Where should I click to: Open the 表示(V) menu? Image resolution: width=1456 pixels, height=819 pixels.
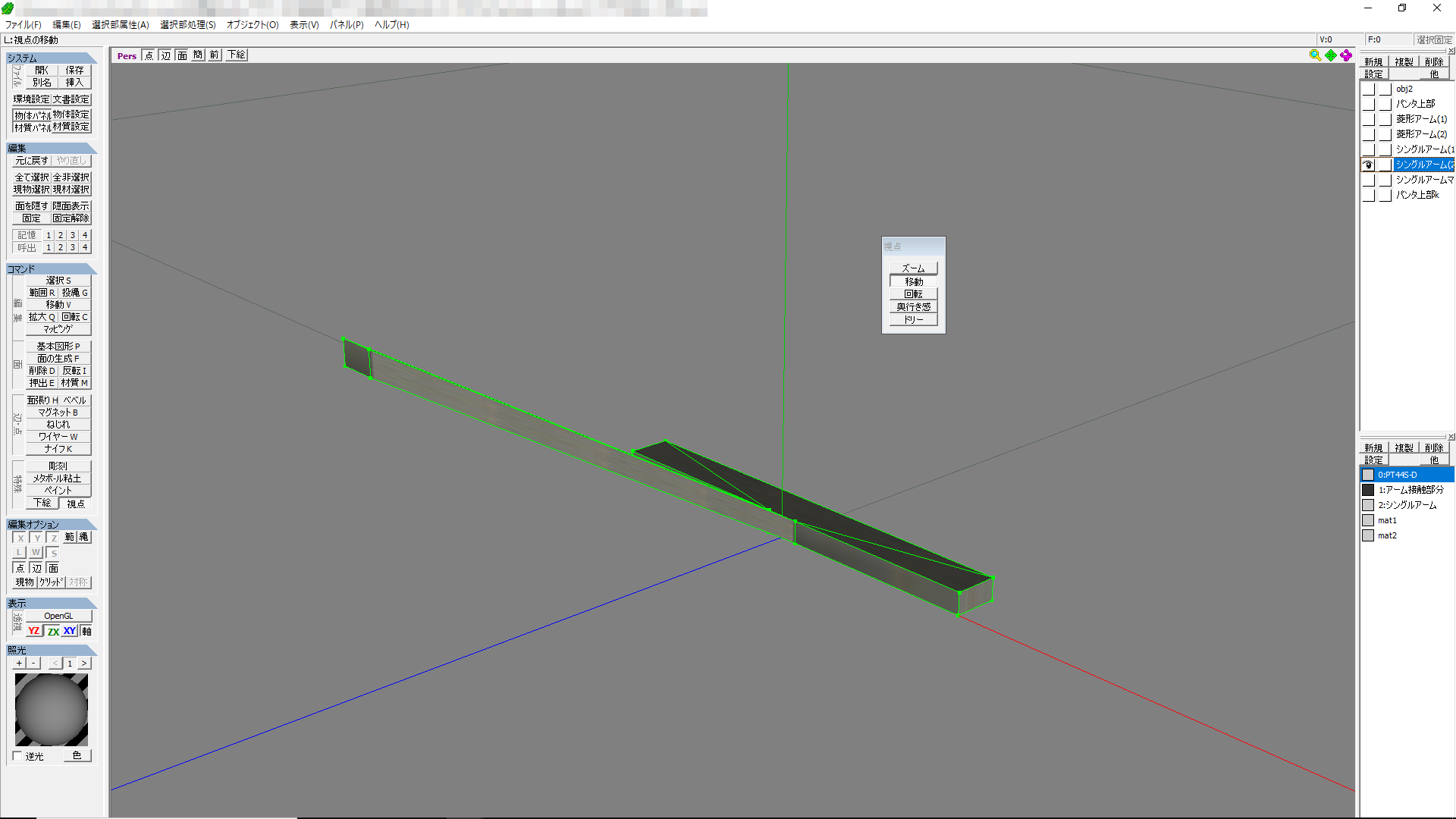pos(304,25)
